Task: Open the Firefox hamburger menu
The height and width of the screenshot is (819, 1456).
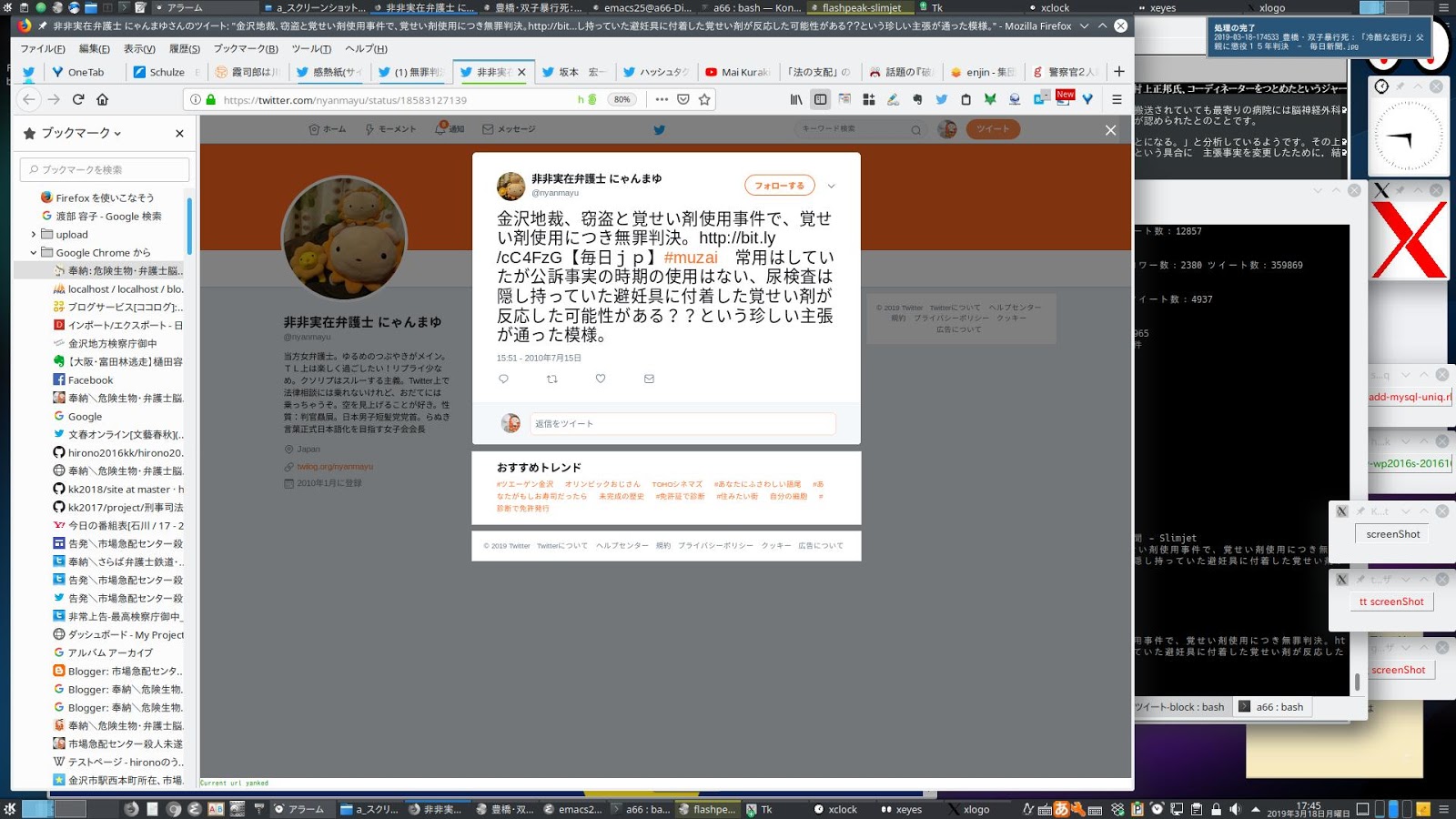Action: tap(1117, 99)
